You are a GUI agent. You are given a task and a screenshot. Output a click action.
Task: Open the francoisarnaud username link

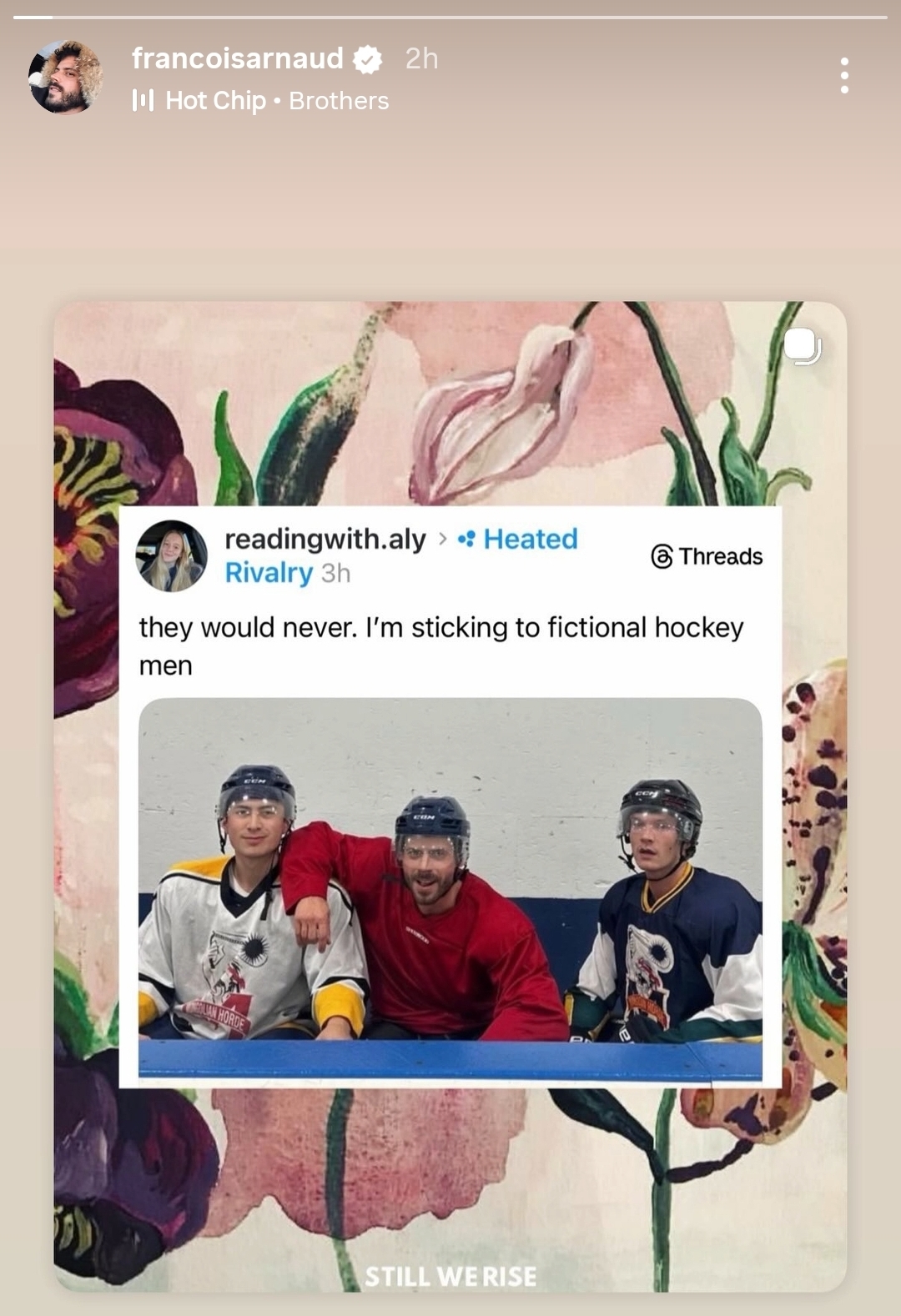pyautogui.click(x=238, y=58)
